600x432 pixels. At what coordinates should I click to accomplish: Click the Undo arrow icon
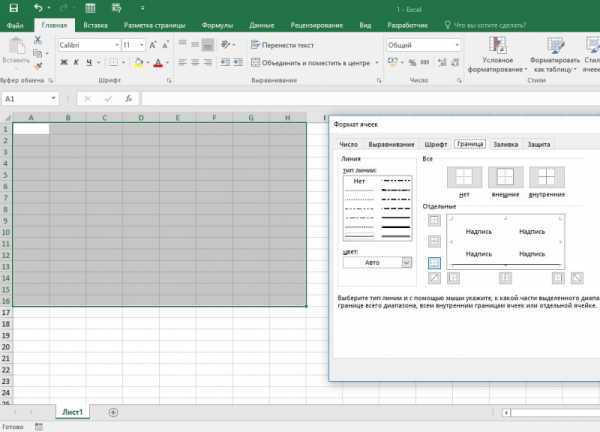38,8
